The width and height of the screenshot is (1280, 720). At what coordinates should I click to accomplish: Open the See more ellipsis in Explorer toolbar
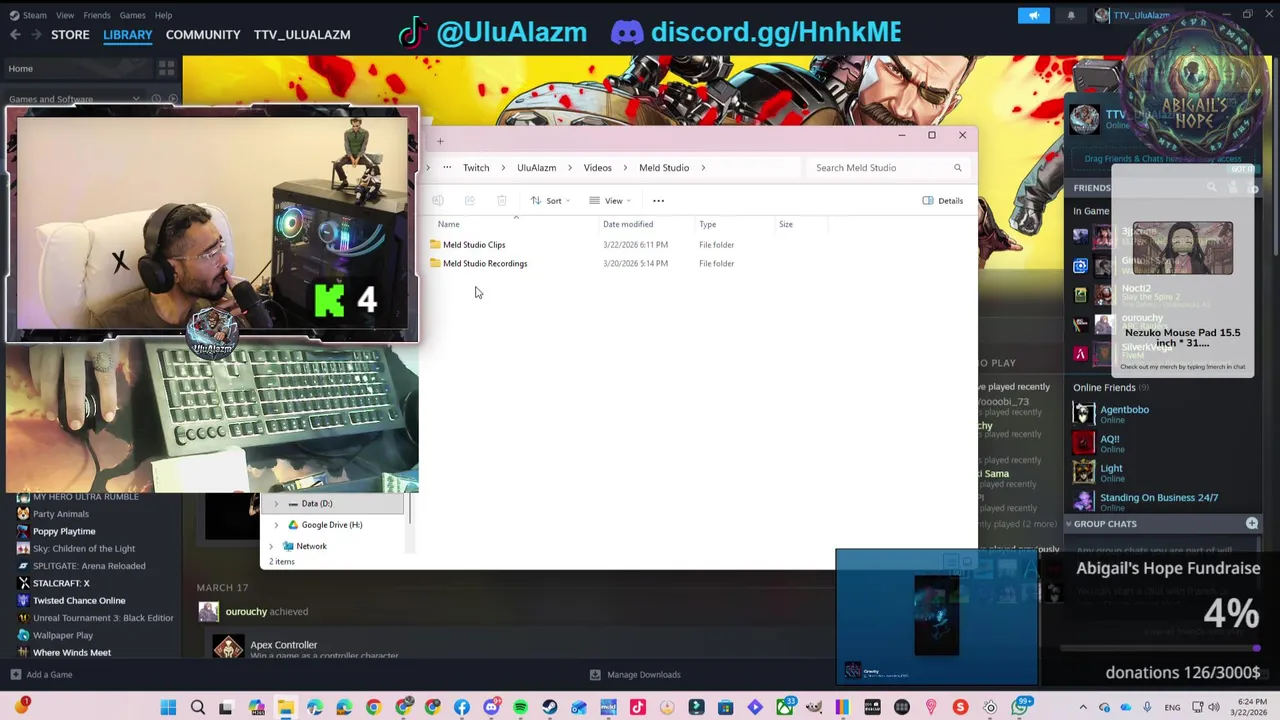point(658,201)
